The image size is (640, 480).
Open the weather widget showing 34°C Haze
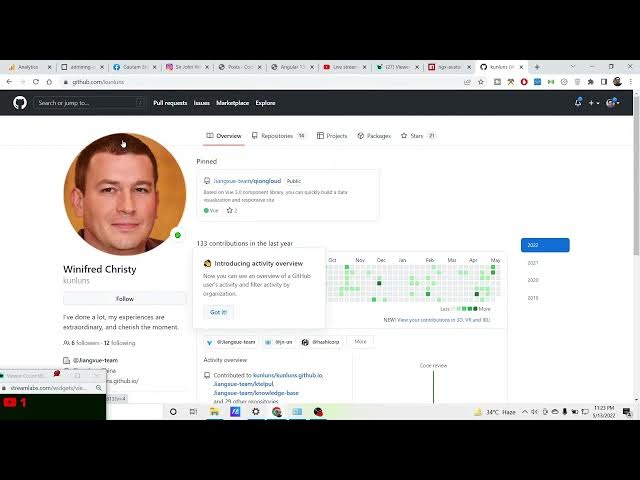click(495, 412)
